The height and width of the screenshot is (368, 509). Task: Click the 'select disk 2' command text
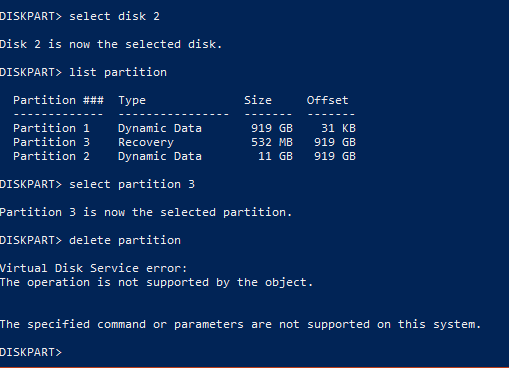tap(114, 16)
